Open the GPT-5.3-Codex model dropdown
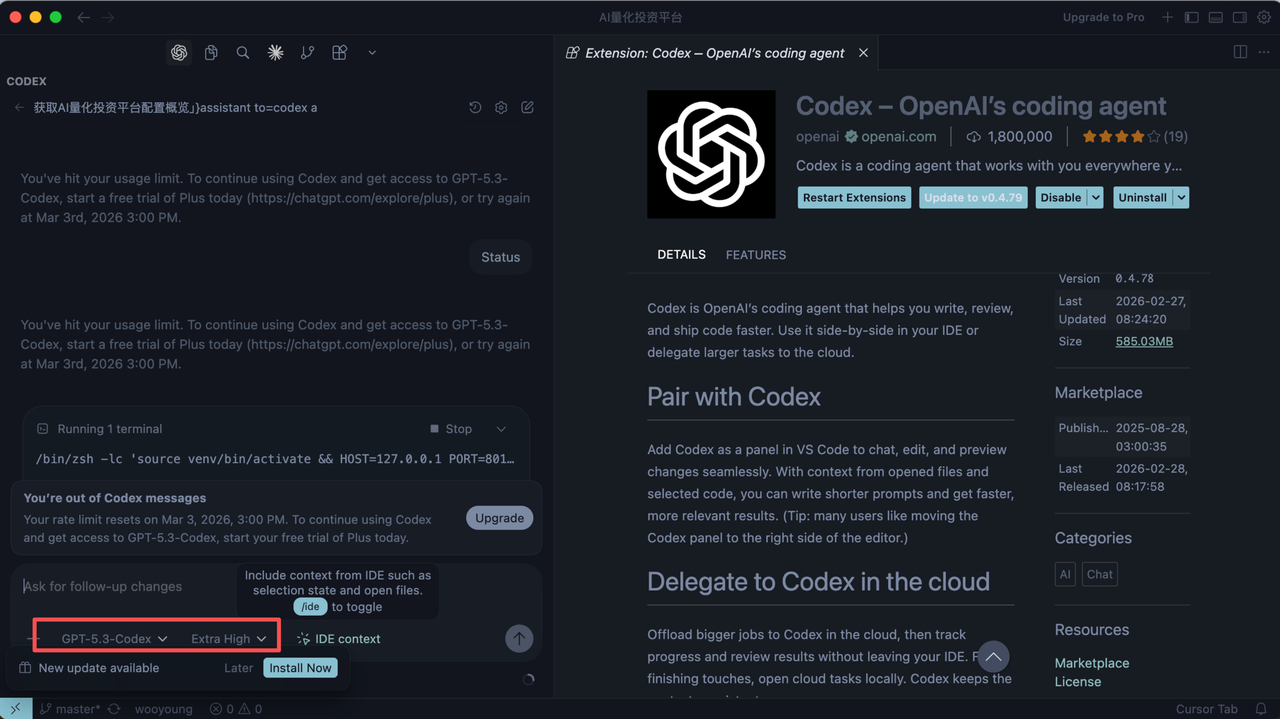This screenshot has width=1280, height=719. pyautogui.click(x=114, y=639)
